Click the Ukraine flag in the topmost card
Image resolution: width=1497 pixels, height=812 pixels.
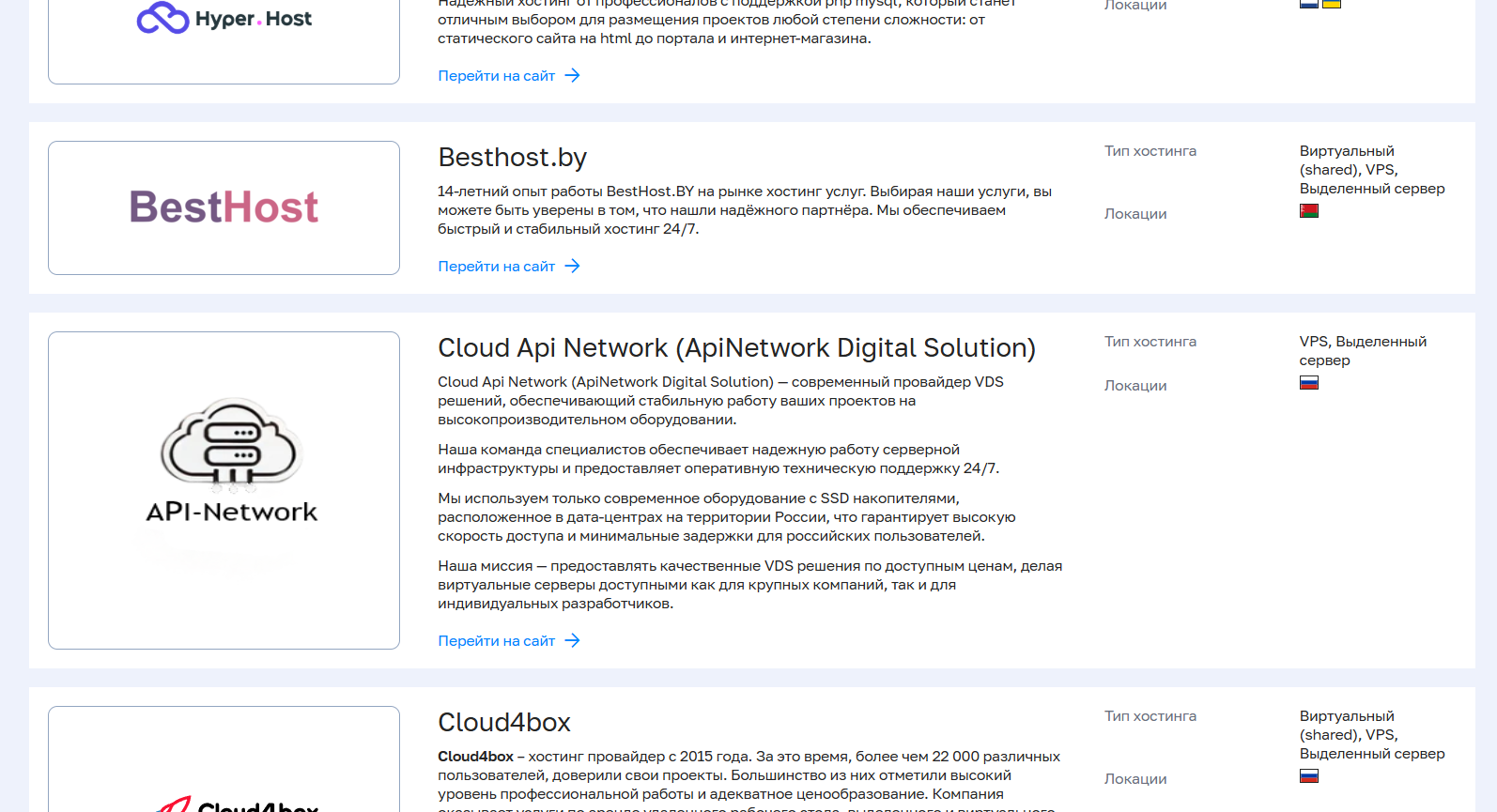pos(1331,4)
